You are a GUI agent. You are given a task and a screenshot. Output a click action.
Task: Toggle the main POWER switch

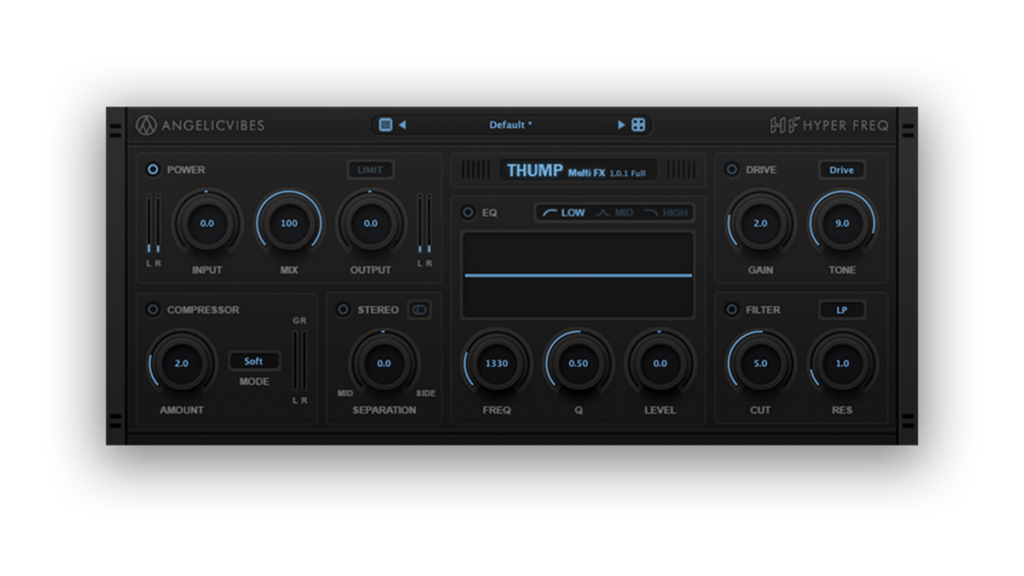click(x=153, y=170)
